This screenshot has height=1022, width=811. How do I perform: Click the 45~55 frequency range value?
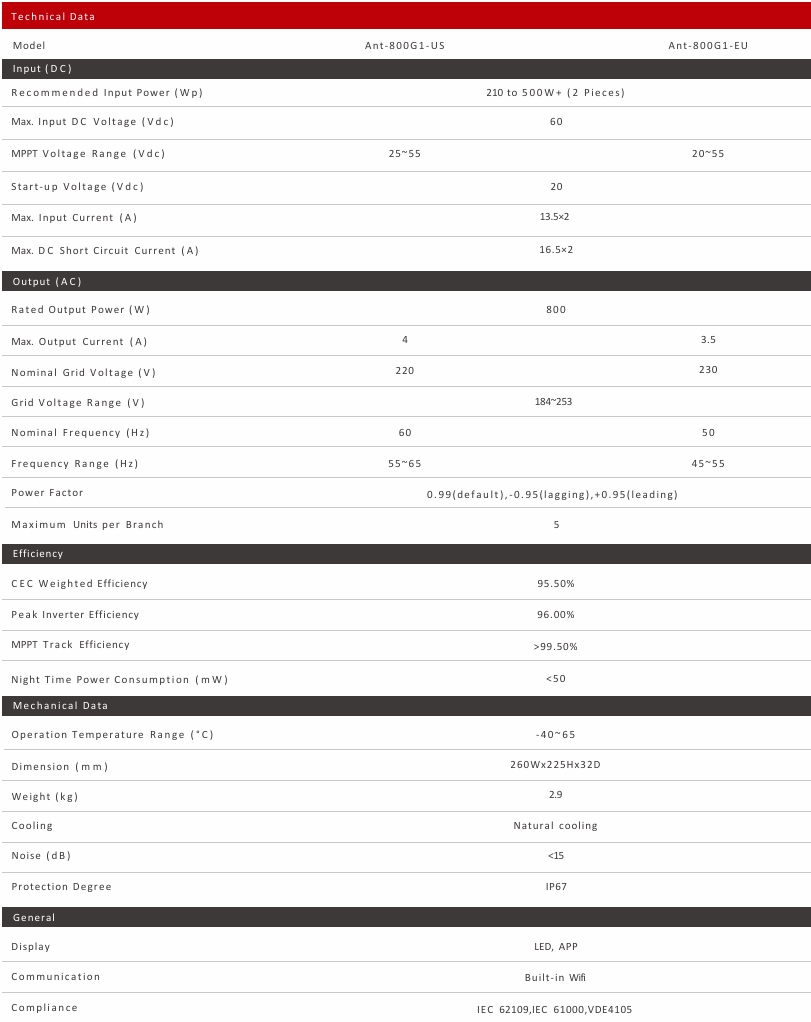[x=708, y=464]
